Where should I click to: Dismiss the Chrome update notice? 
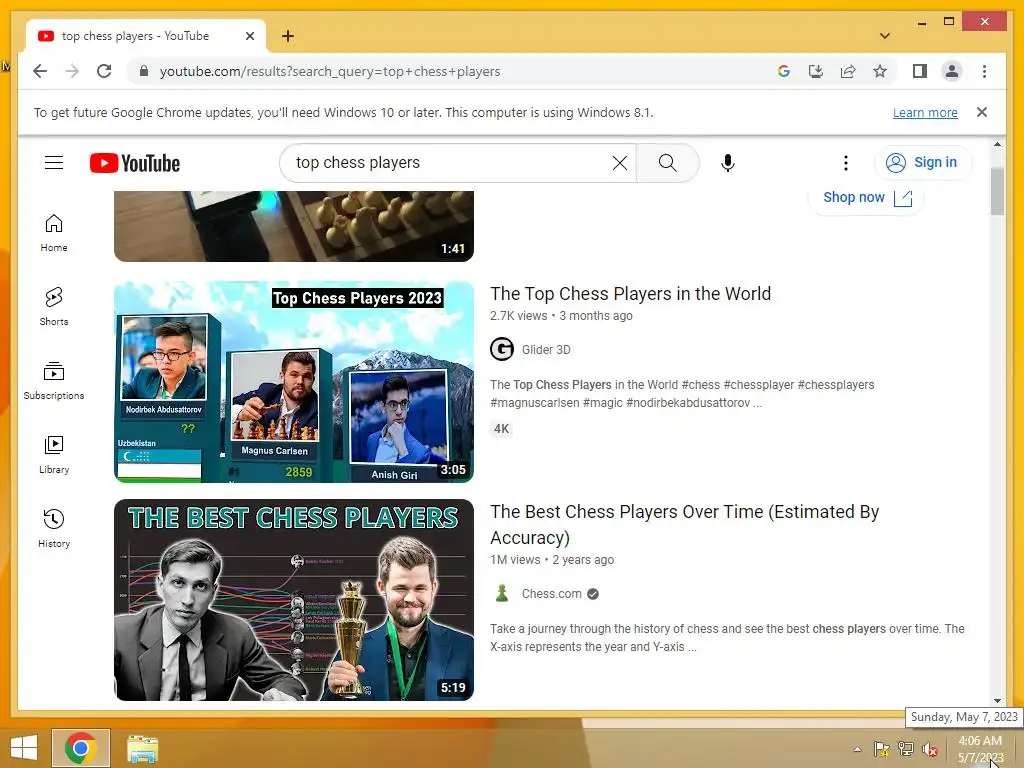[x=982, y=112]
